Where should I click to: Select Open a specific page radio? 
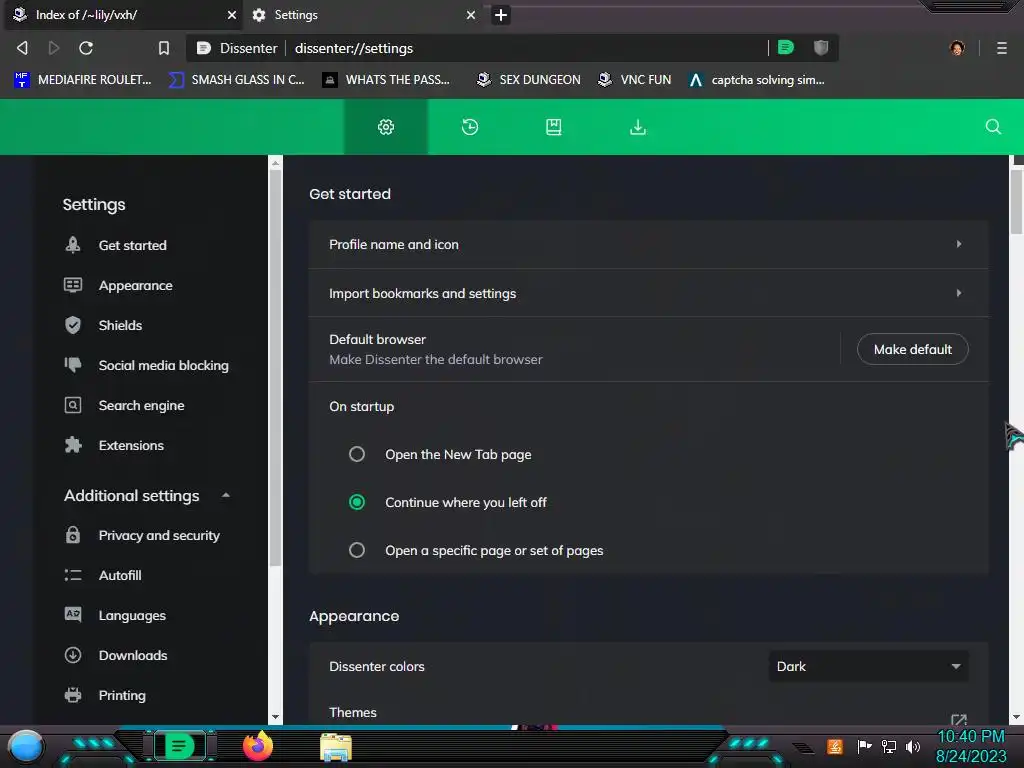(357, 550)
